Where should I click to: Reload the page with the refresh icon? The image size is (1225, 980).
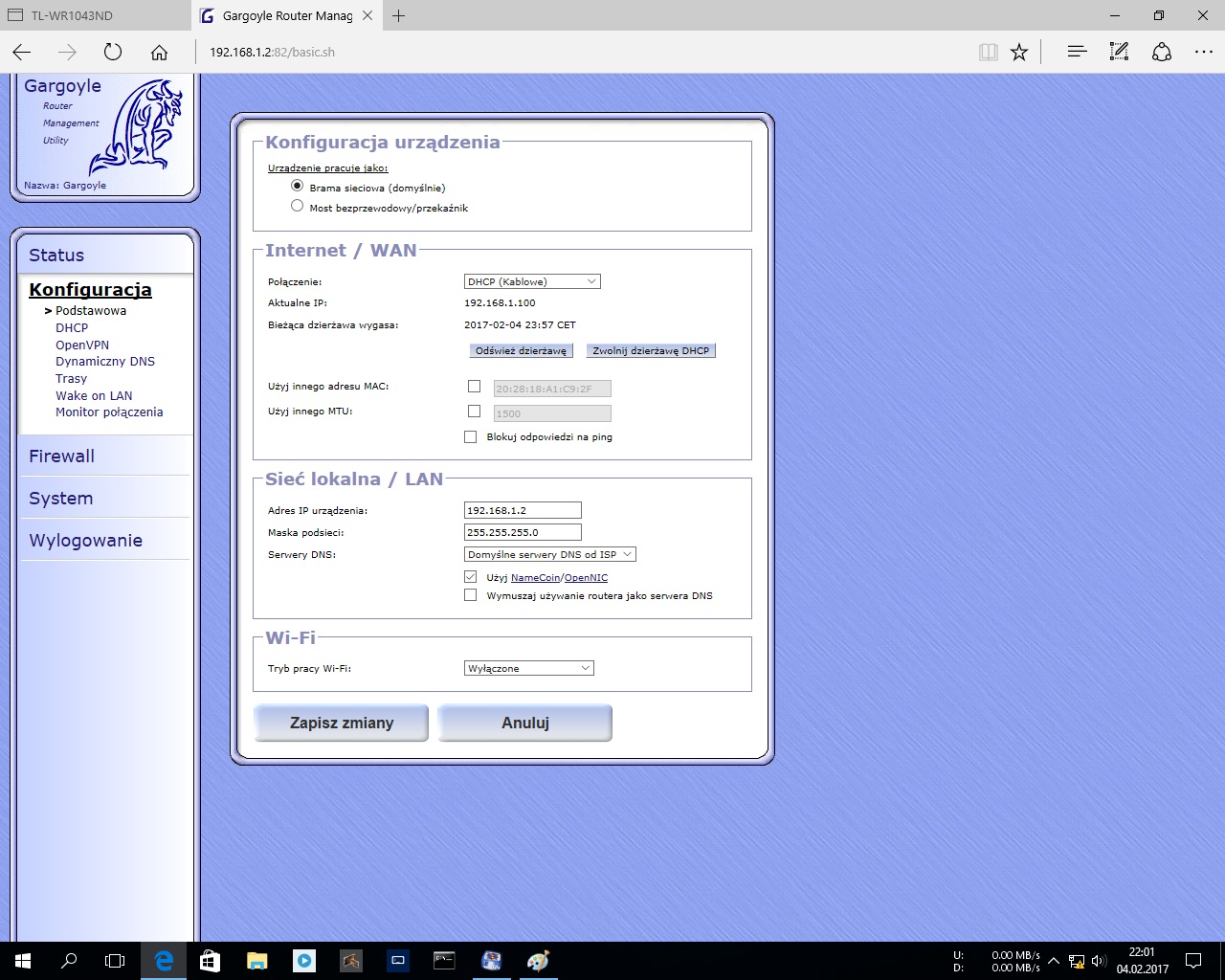[x=113, y=52]
